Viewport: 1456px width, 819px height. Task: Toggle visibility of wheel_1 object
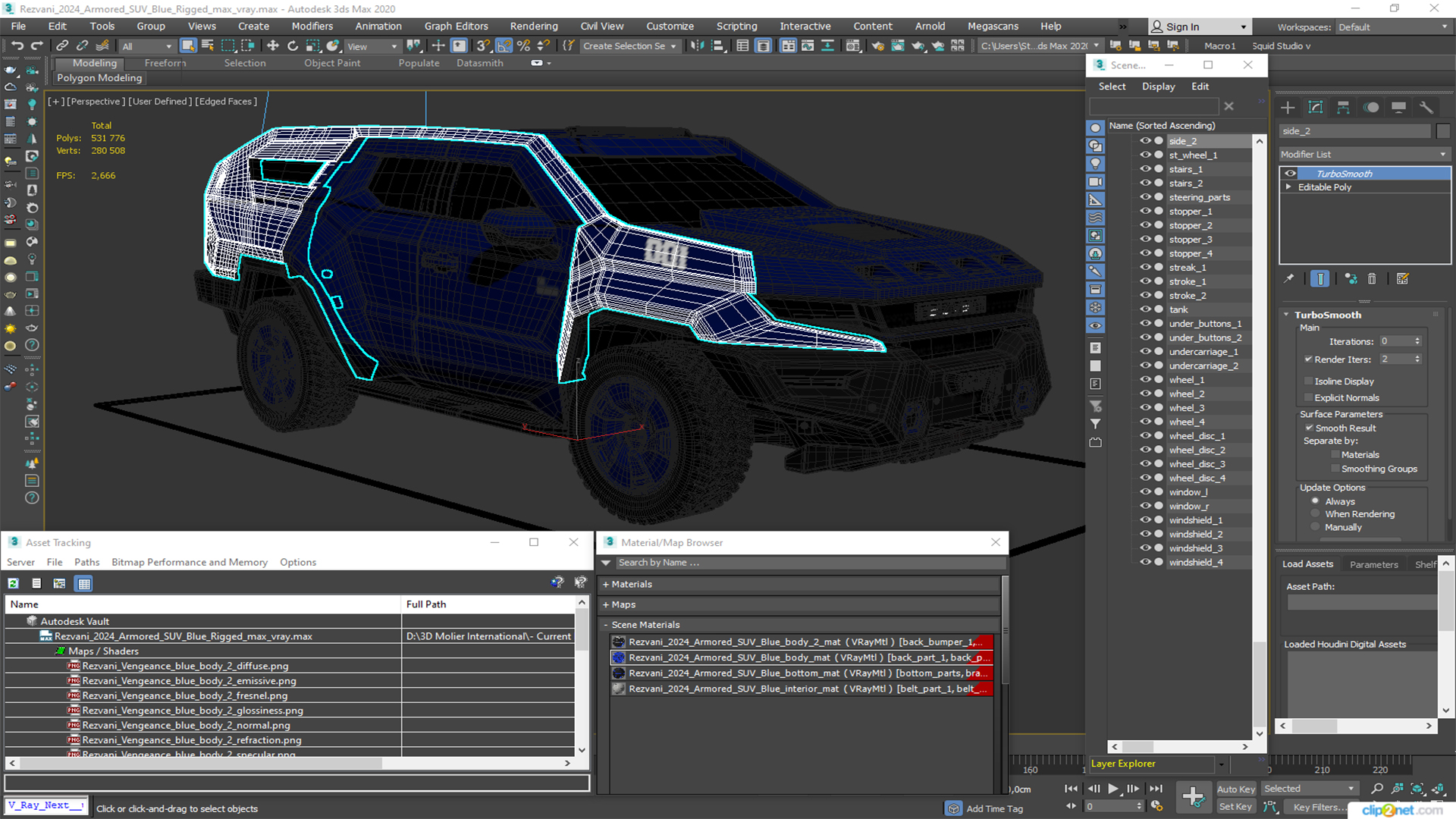tap(1145, 380)
